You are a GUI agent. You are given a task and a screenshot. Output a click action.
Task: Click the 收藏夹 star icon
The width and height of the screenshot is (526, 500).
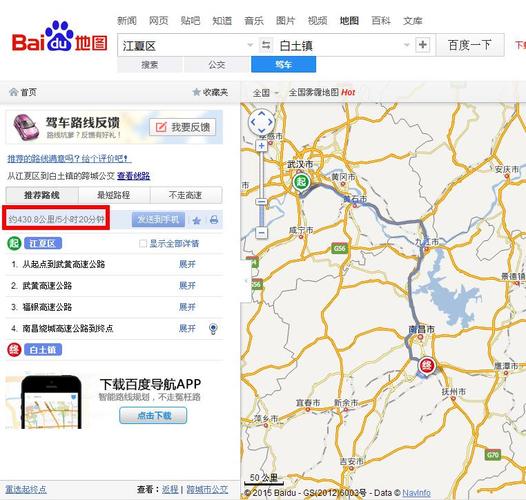click(196, 92)
